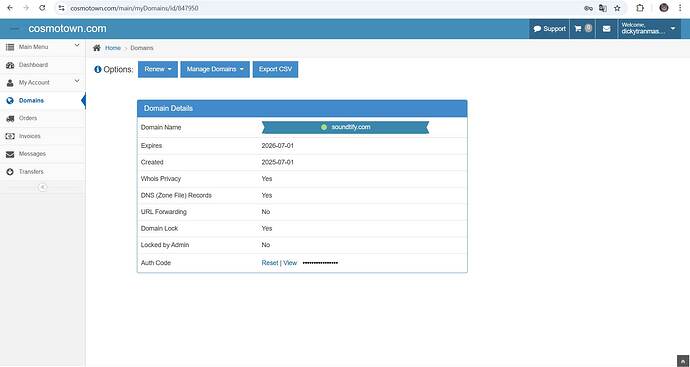Screen dimensions: 690x367
Task: Click the Domain Details panel header
Action: coord(302,108)
